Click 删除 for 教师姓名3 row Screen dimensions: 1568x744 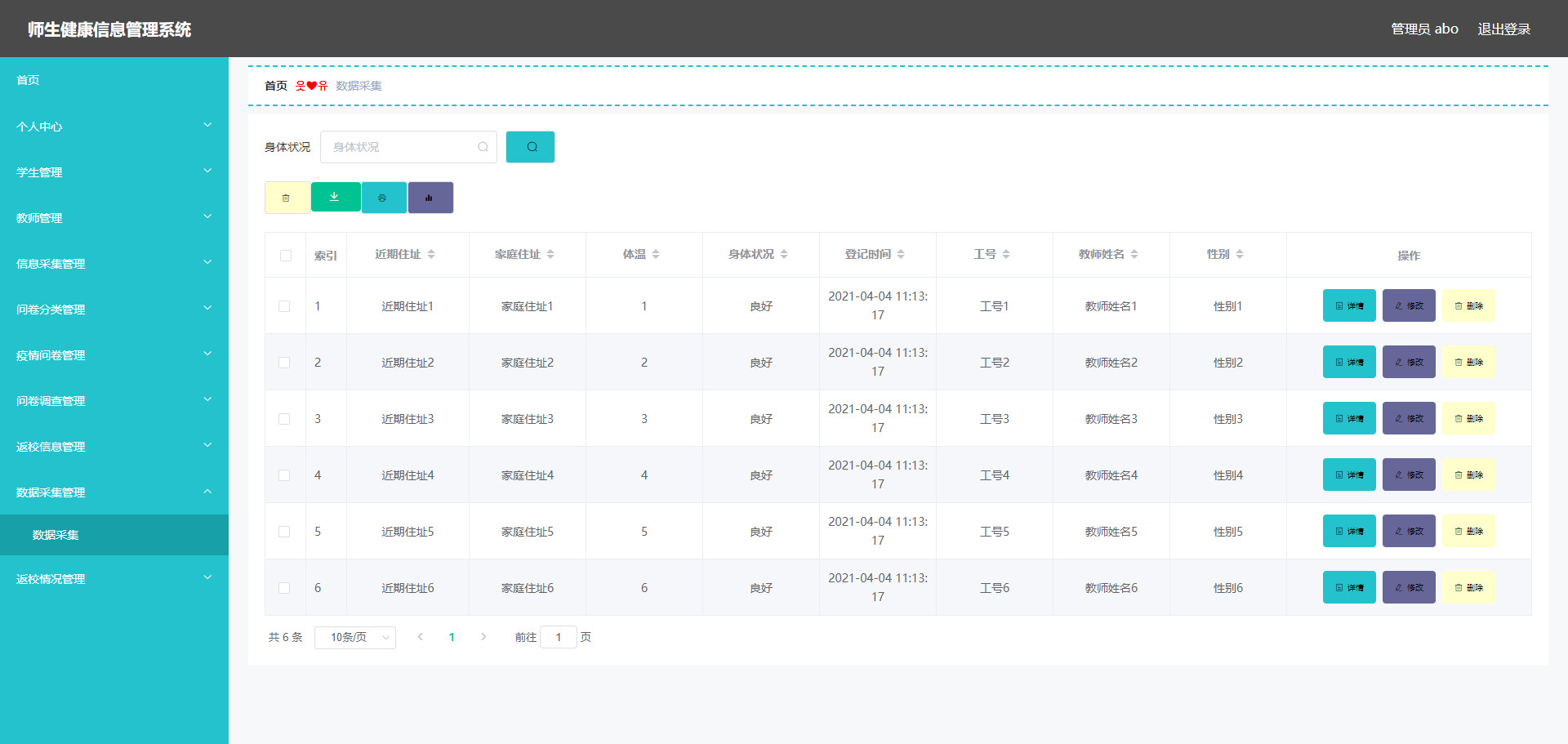[x=1468, y=418]
